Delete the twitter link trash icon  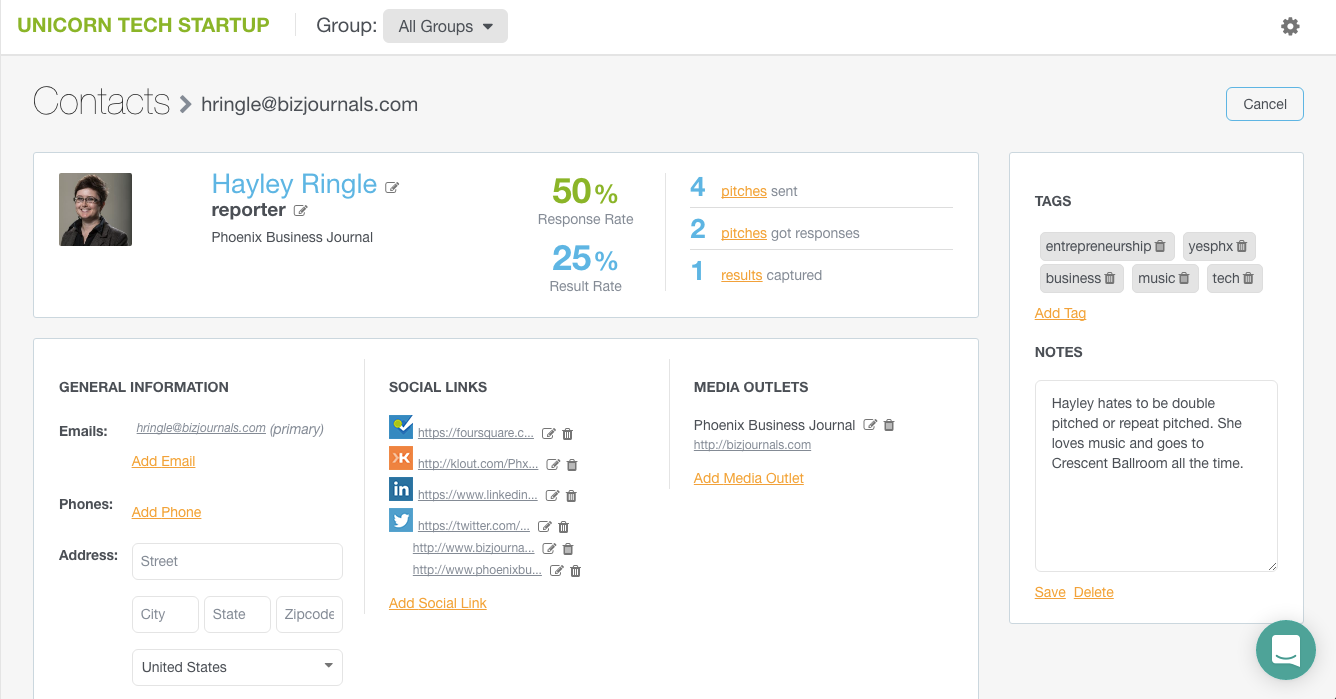tap(563, 527)
